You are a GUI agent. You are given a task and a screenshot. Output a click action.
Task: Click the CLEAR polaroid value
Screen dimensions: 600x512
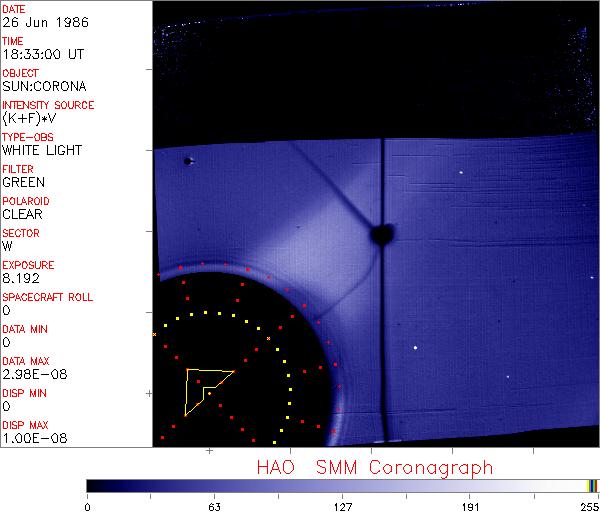click(x=22, y=214)
